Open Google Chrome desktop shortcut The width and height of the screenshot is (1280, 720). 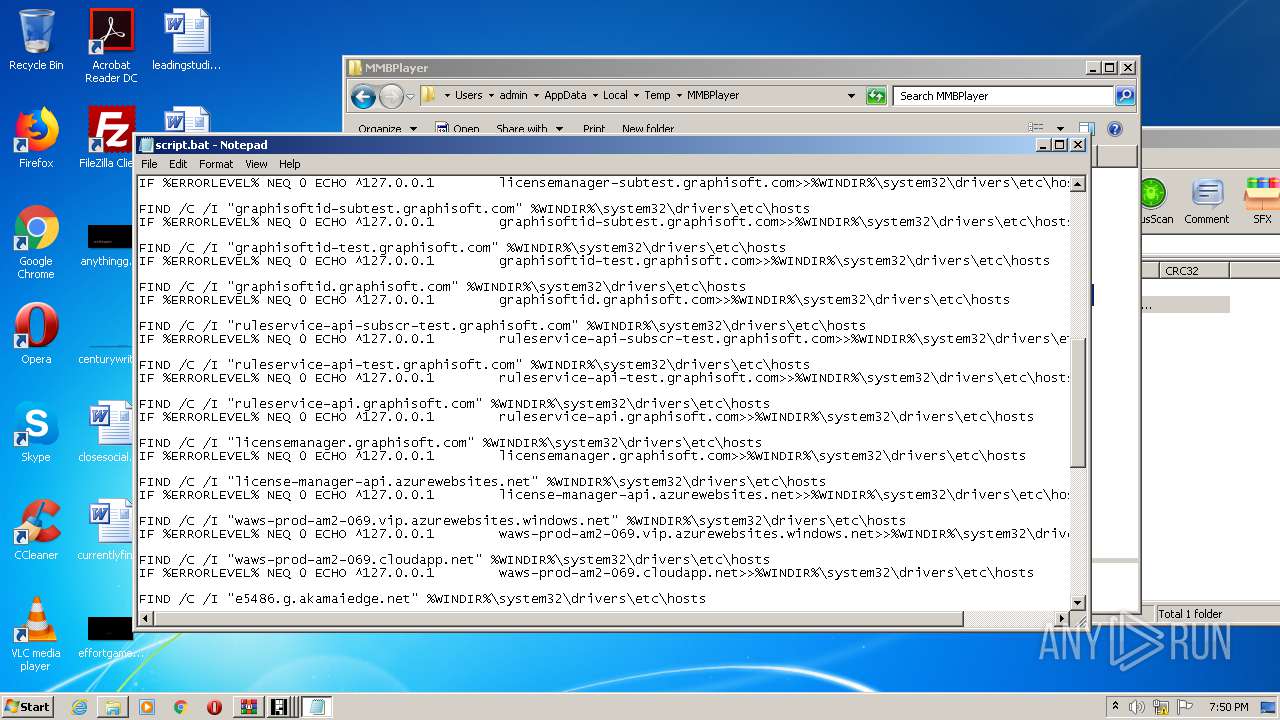pyautogui.click(x=36, y=242)
